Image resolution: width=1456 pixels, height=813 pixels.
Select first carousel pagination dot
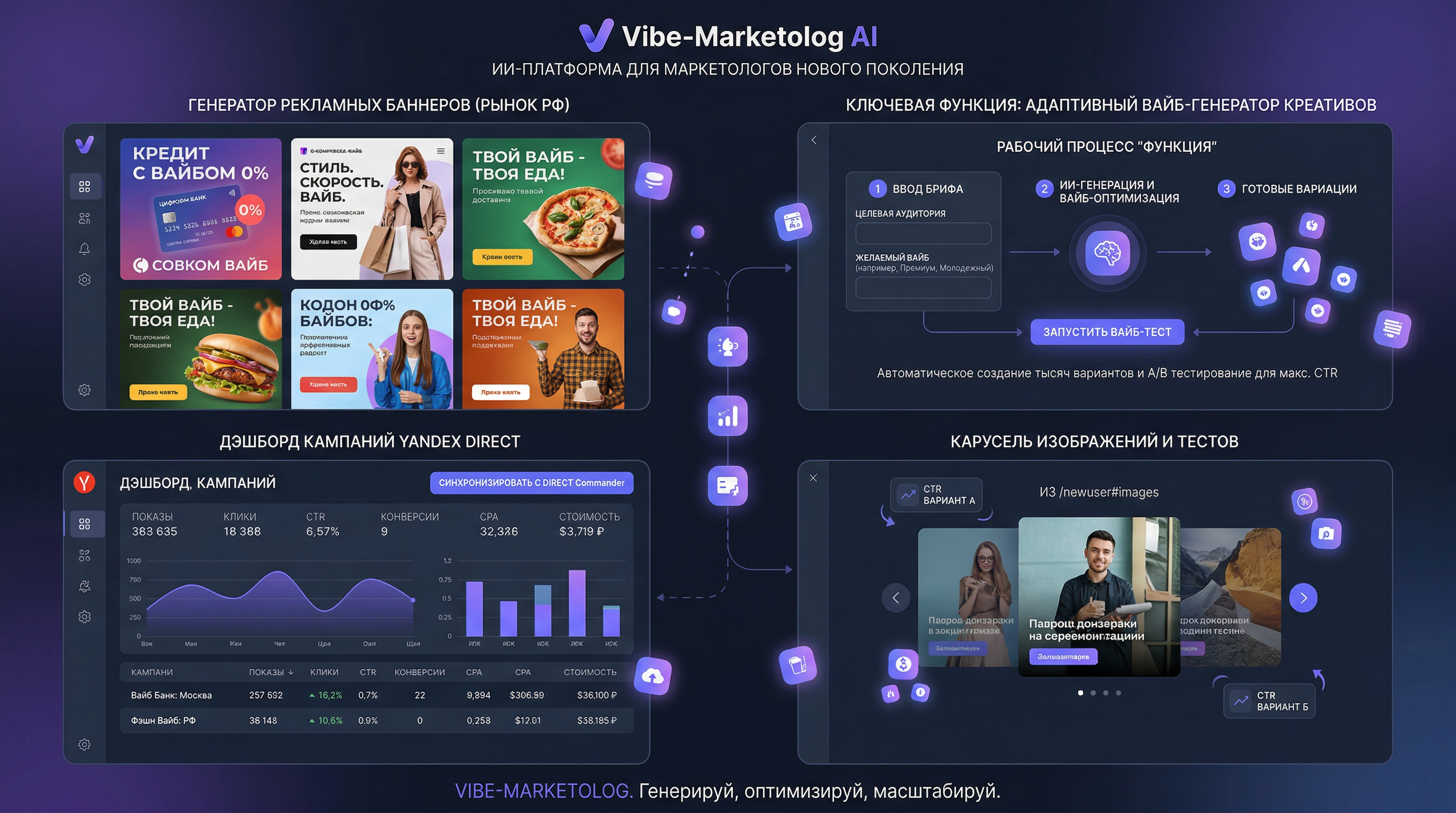coord(1081,692)
